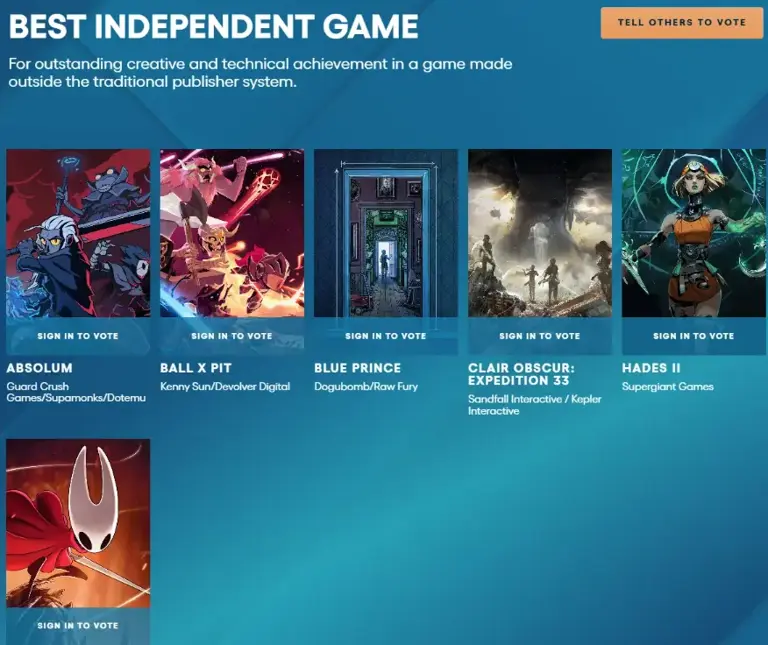
Task: Open the ABSOLUM title link
Action: [40, 368]
